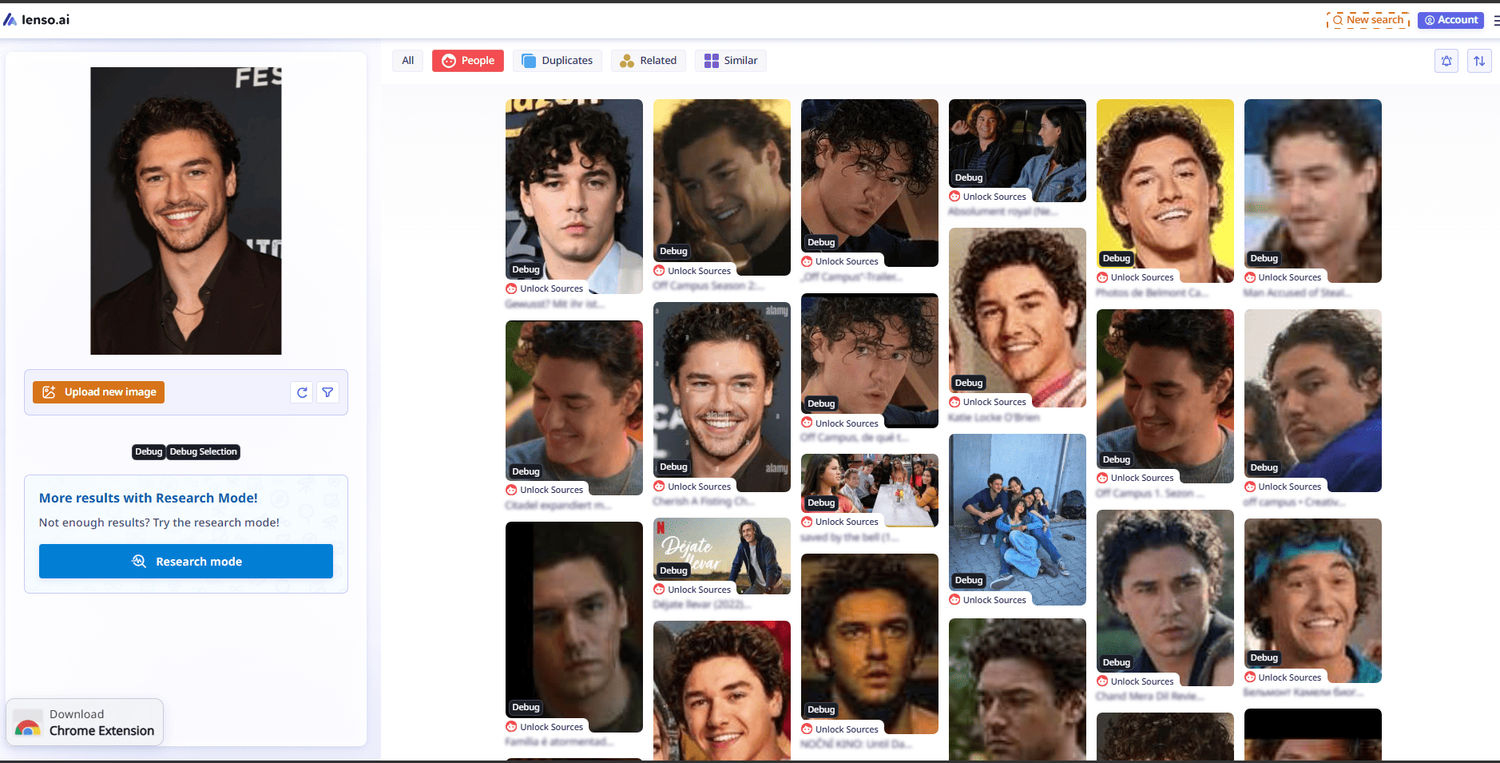Unlock Sources for 'Katie Locke O'Brien' result

[x=988, y=402]
